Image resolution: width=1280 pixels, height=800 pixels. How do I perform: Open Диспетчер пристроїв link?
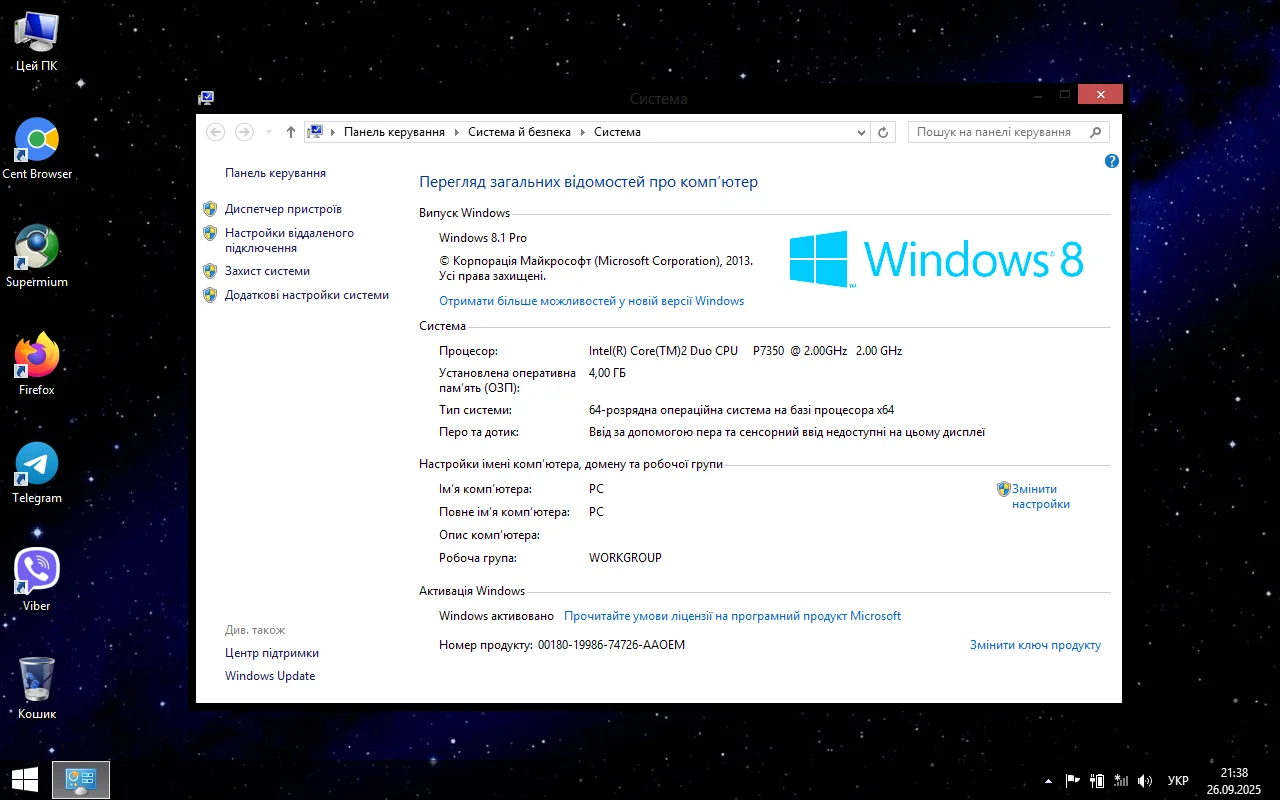click(x=283, y=209)
